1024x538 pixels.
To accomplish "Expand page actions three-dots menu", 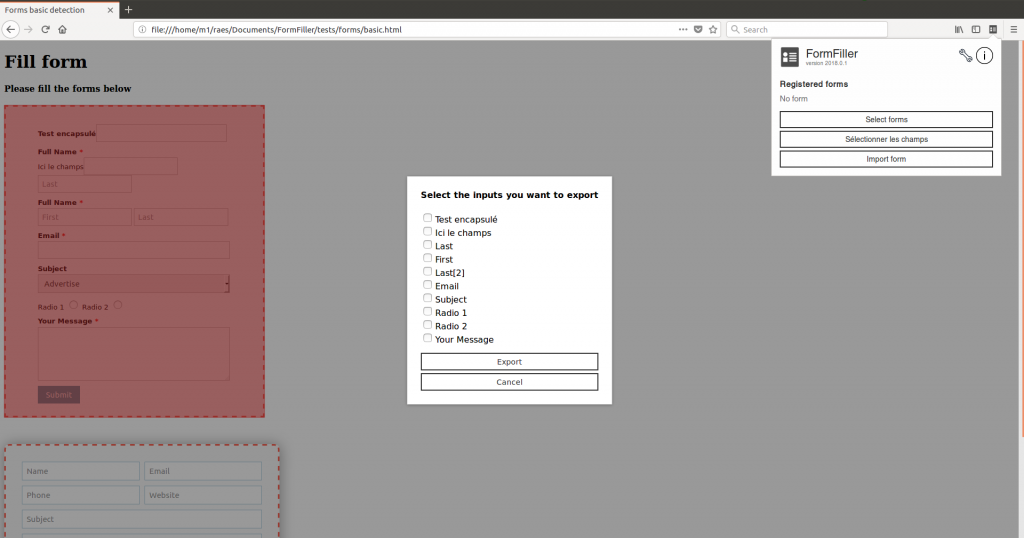I will point(683,30).
